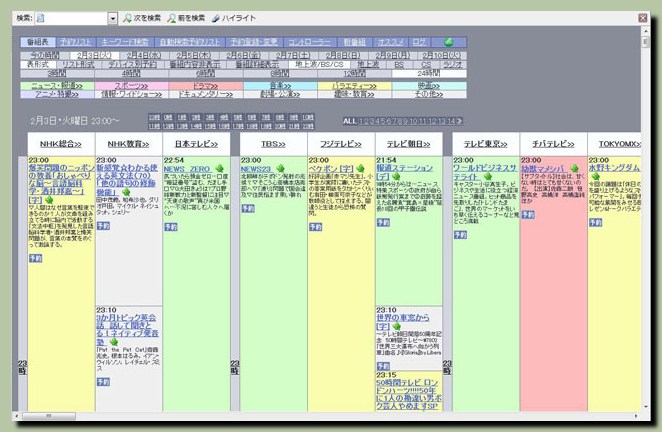Image resolution: width=662 pixels, height=432 pixels.
Task: Click the 予約 reserve icon for 熱獣マメシバ
Action: (528, 215)
